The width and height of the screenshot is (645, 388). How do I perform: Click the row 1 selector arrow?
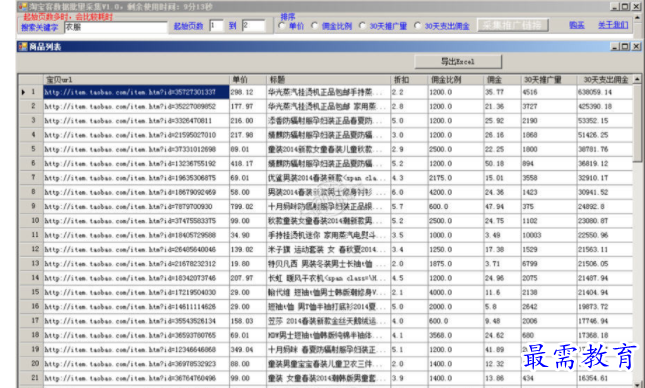[23, 92]
